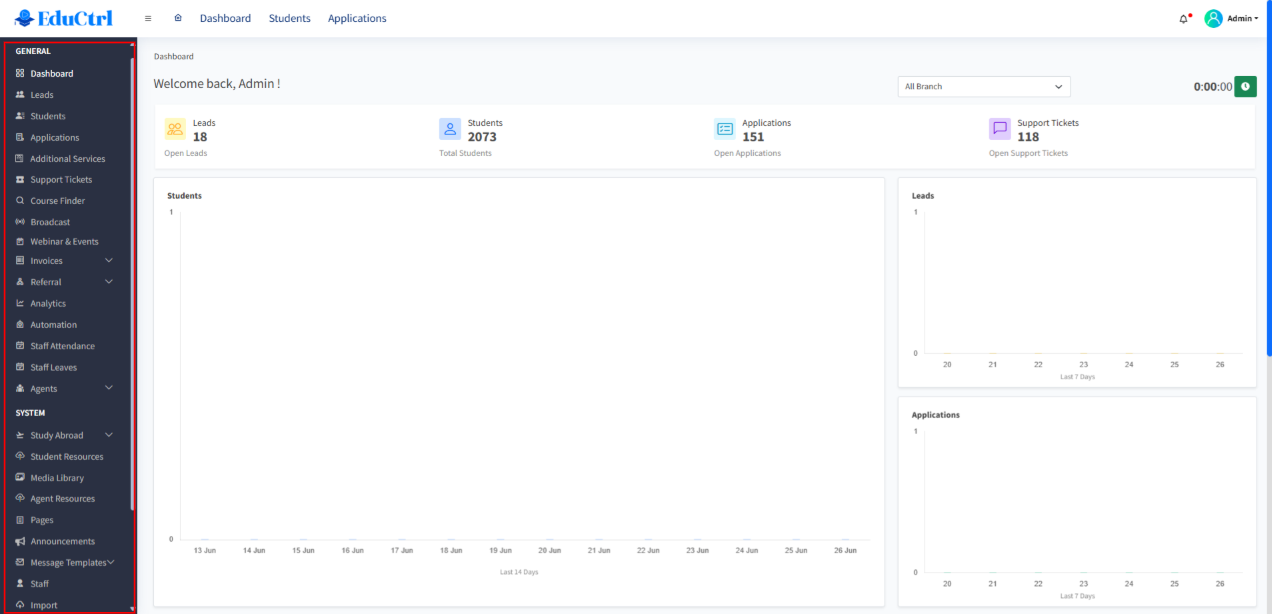Viewport: 1272px width, 614px height.
Task: Open Applications in the top navigation
Action: coord(357,18)
